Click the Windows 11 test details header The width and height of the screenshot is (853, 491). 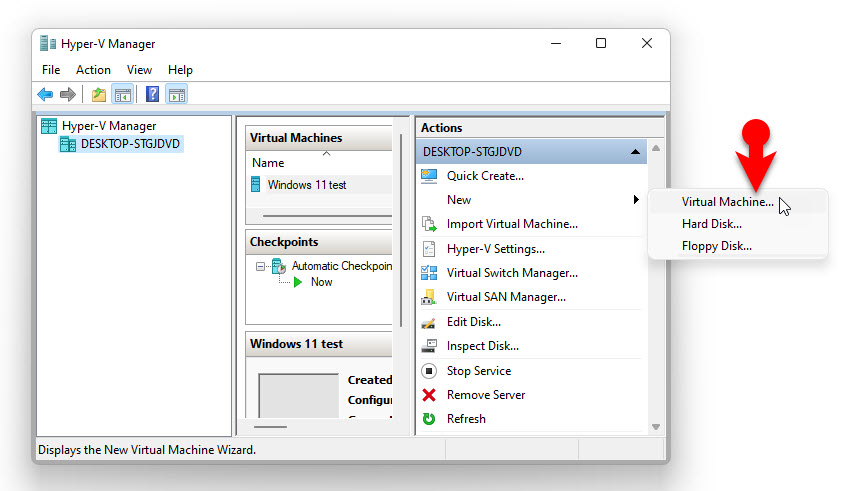(x=319, y=344)
